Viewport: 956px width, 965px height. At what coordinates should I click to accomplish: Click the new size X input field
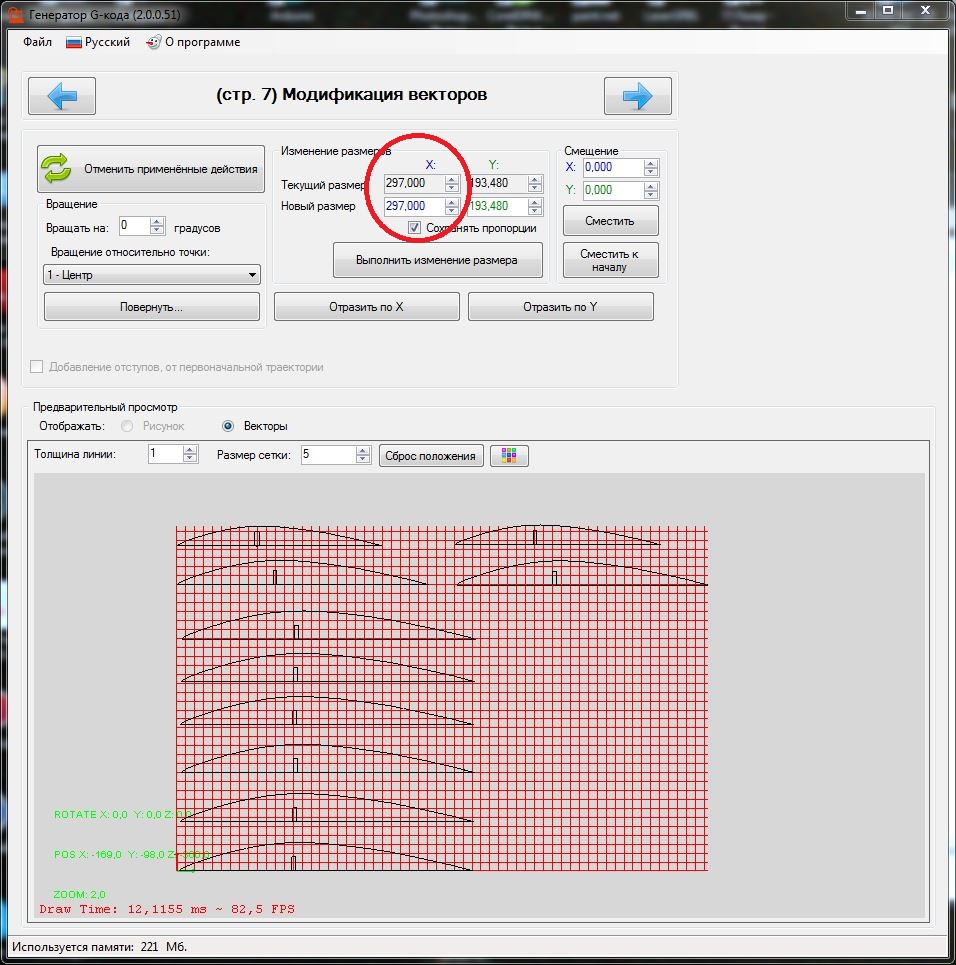(414, 206)
